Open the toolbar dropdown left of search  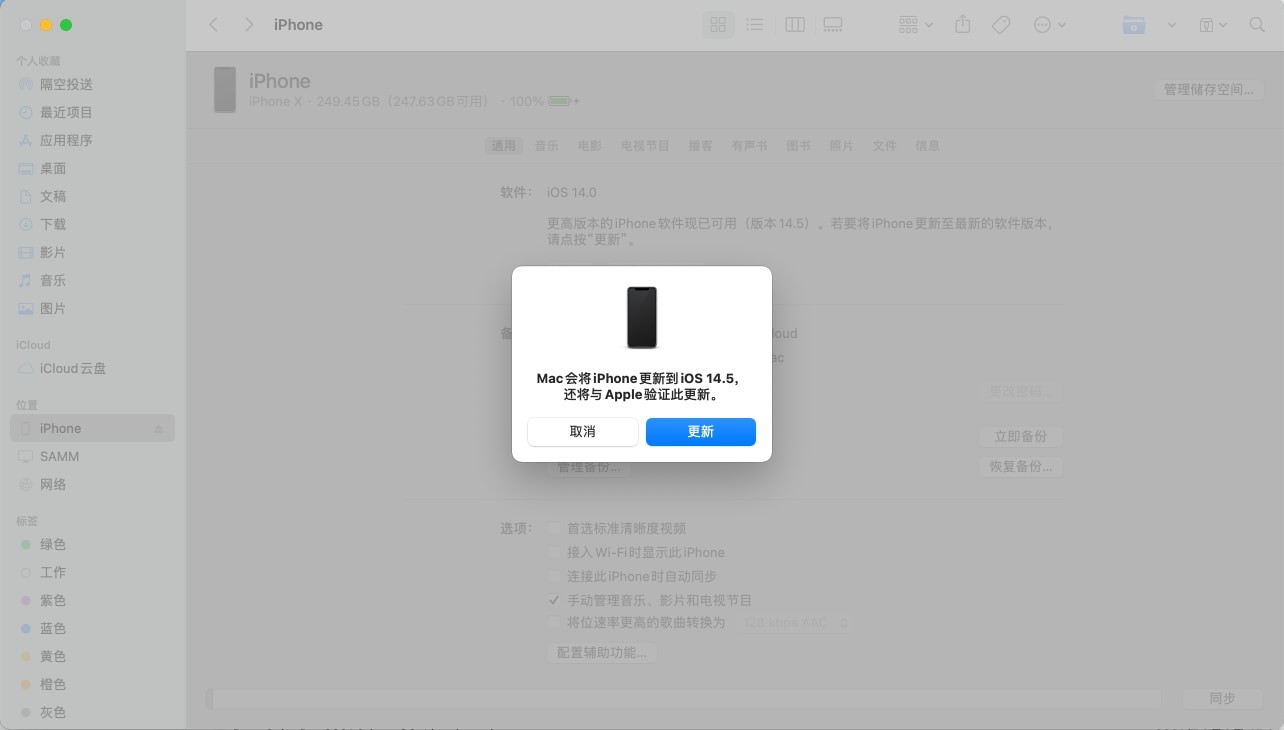pos(1212,25)
